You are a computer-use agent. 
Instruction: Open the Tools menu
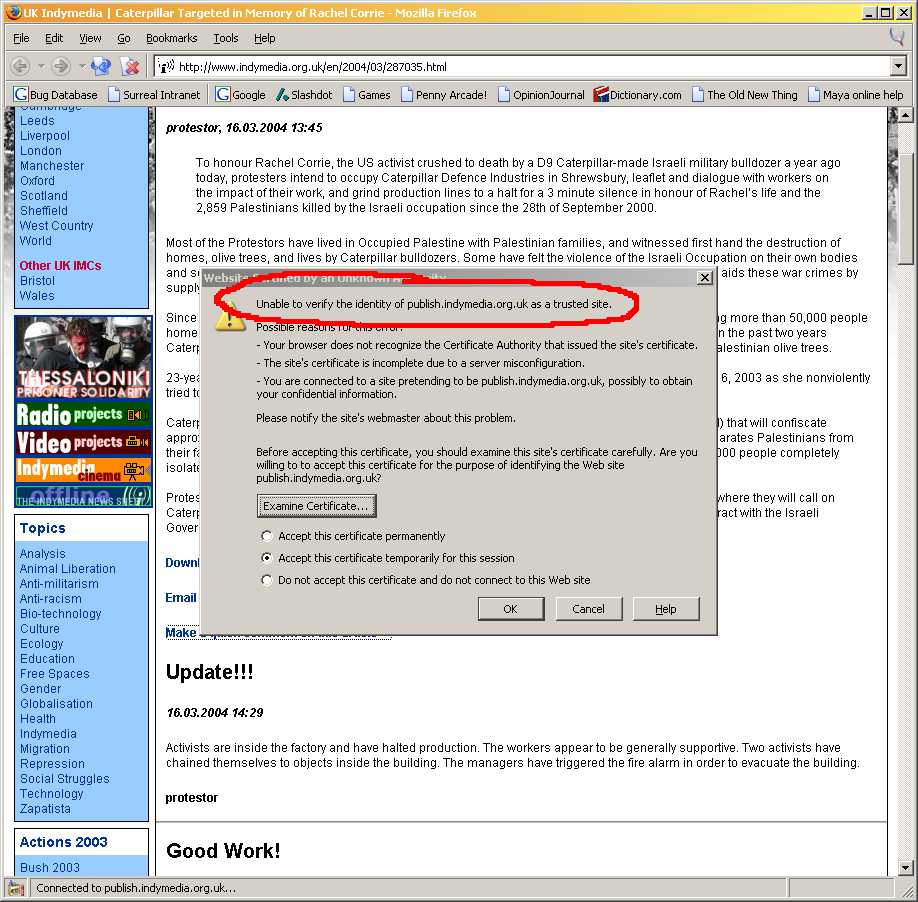point(225,38)
